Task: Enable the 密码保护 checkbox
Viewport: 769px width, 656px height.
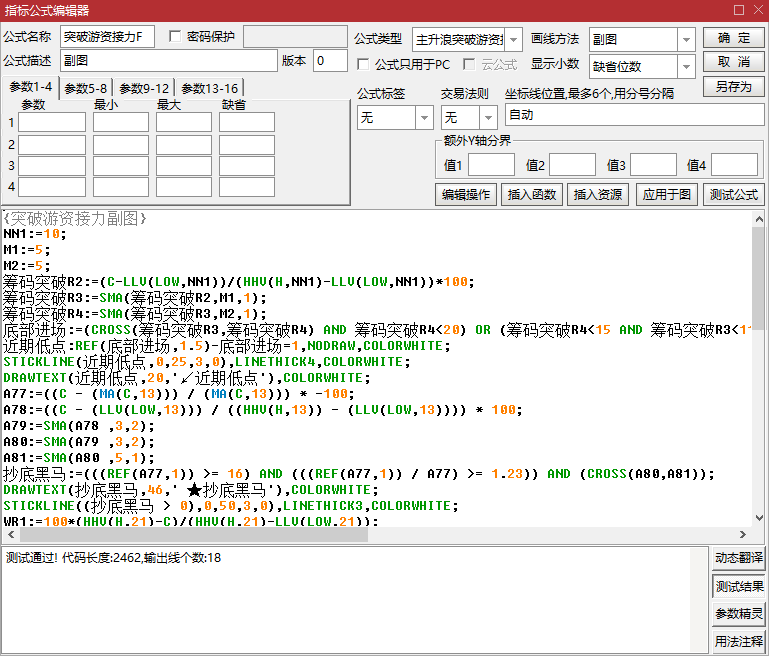Action: [x=177, y=37]
